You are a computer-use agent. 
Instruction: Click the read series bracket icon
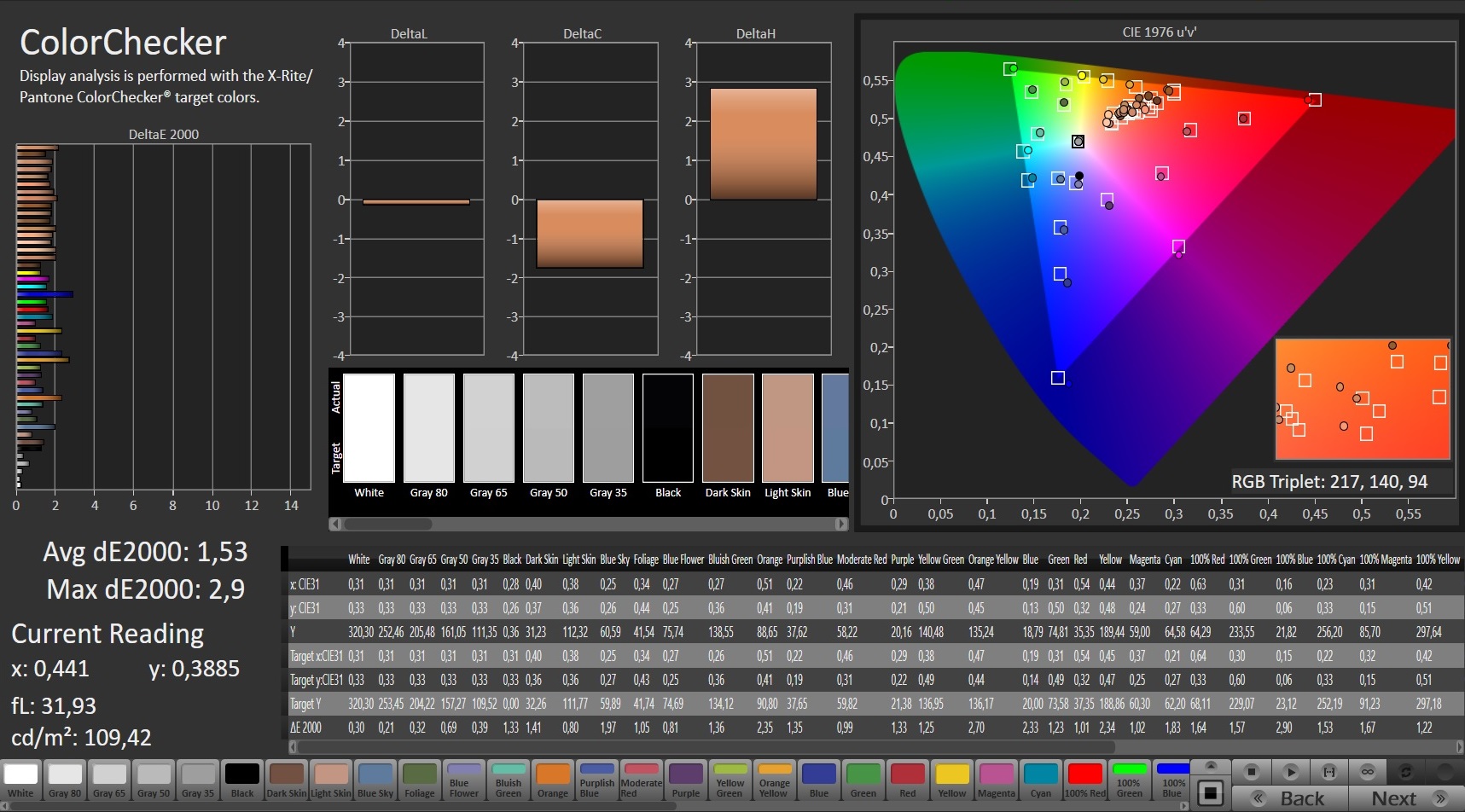coord(1328,772)
